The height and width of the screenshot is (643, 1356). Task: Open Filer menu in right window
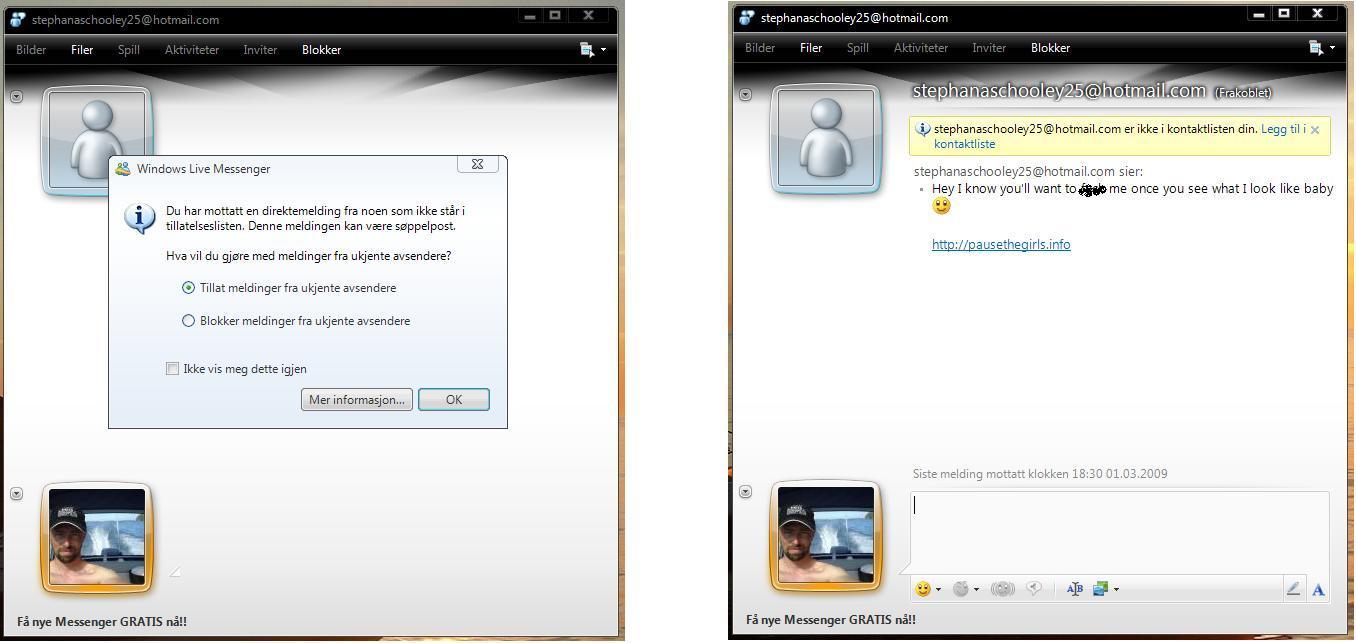811,48
